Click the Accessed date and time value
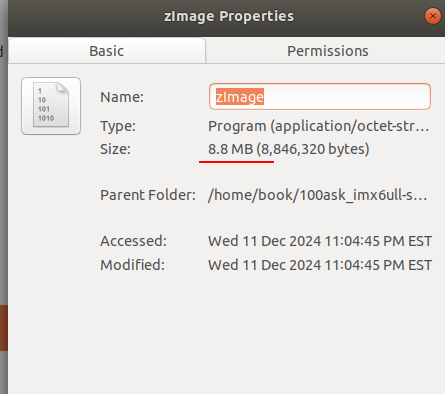 point(320,241)
